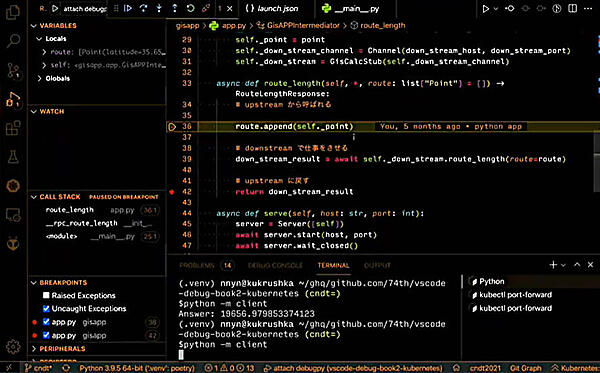Restart the debug session
The height and width of the screenshot is (373, 600).
(190, 8)
